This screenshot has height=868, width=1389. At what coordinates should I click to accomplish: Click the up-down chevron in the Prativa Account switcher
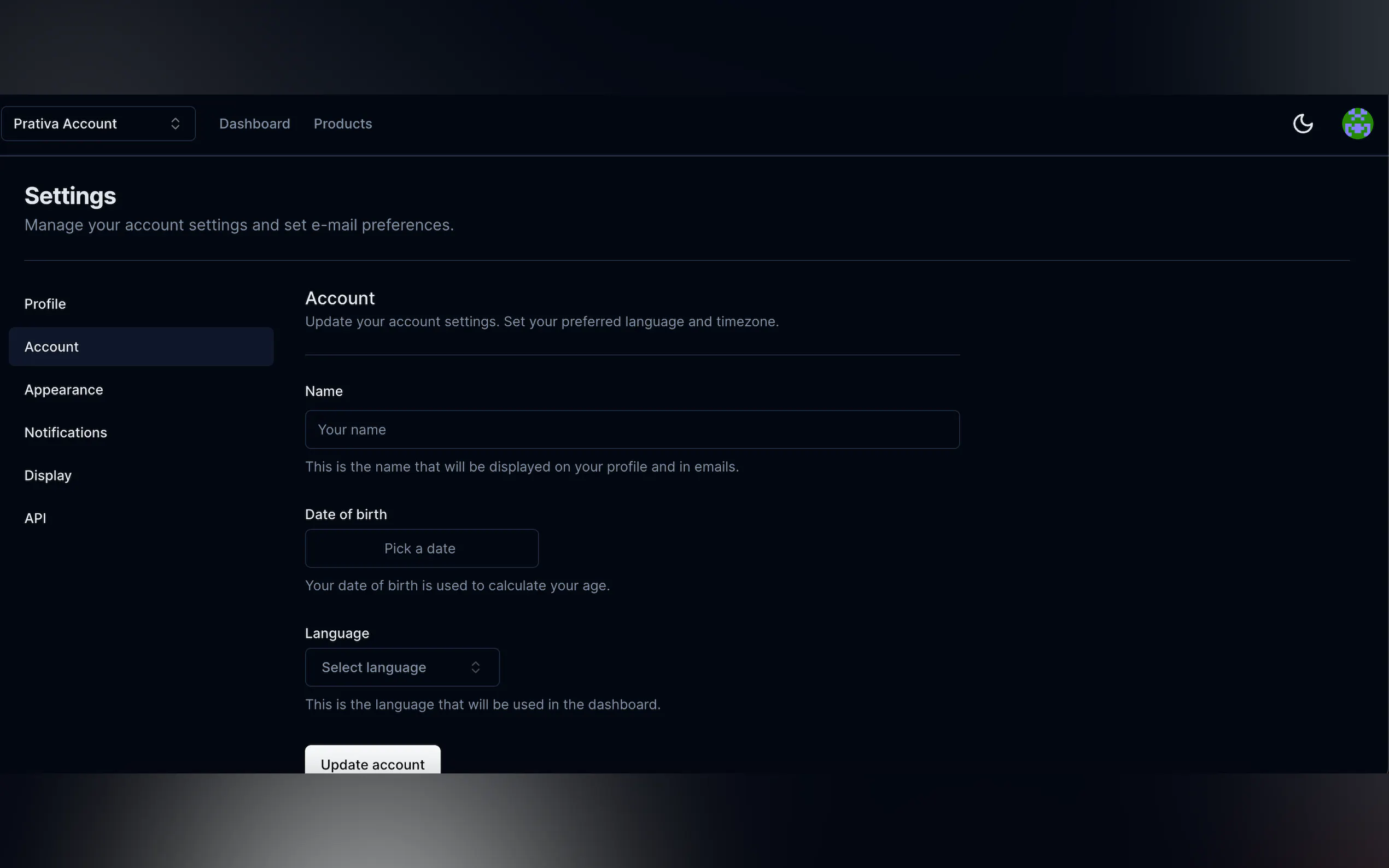(x=175, y=124)
